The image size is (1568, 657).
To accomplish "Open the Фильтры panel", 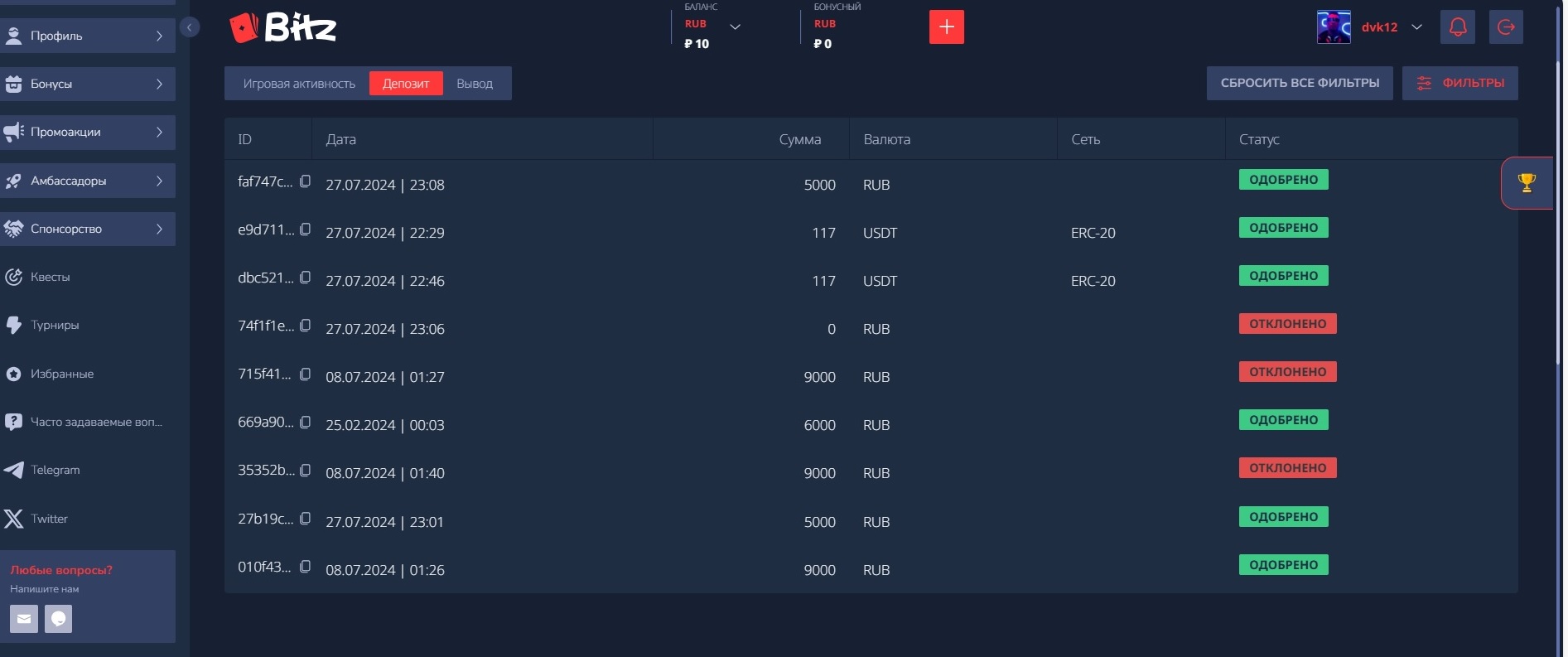I will (1459, 83).
